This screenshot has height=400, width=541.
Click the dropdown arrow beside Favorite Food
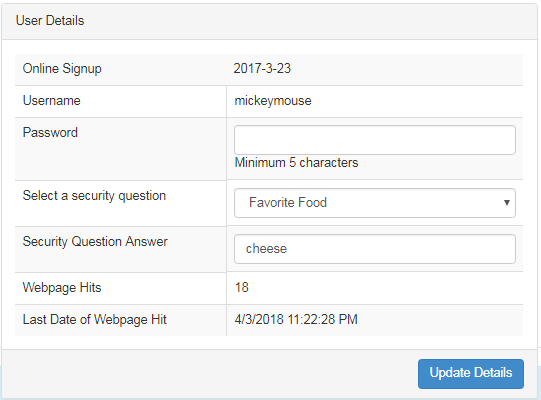[506, 203]
